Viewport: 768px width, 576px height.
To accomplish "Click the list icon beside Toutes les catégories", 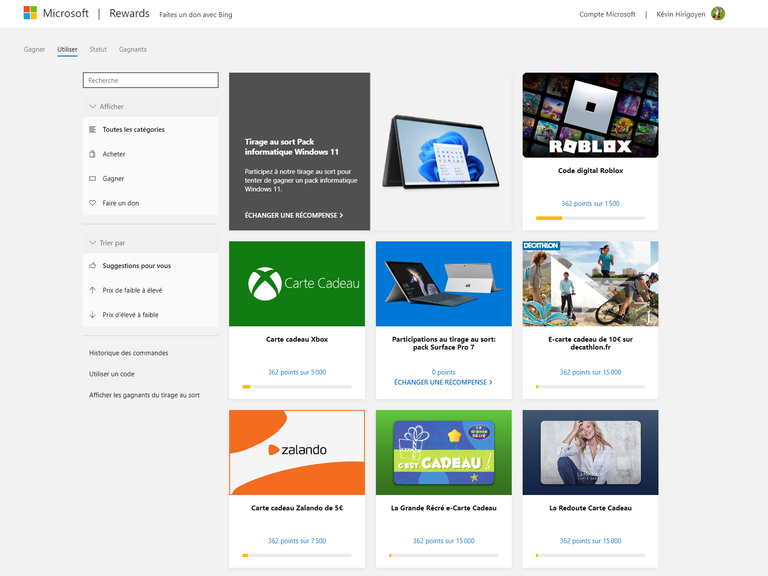I will click(92, 129).
